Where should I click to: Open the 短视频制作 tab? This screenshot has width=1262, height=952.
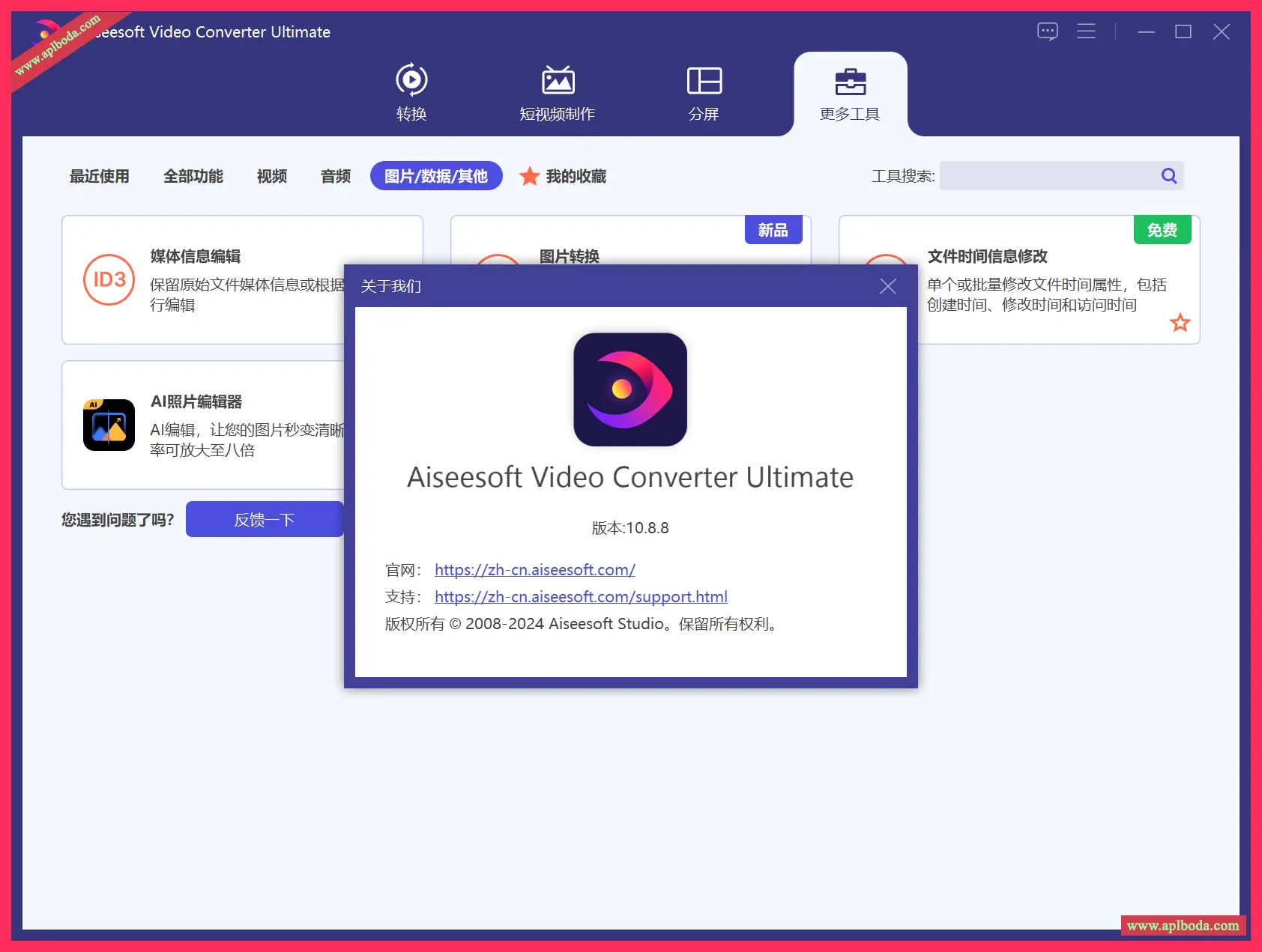pyautogui.click(x=558, y=92)
